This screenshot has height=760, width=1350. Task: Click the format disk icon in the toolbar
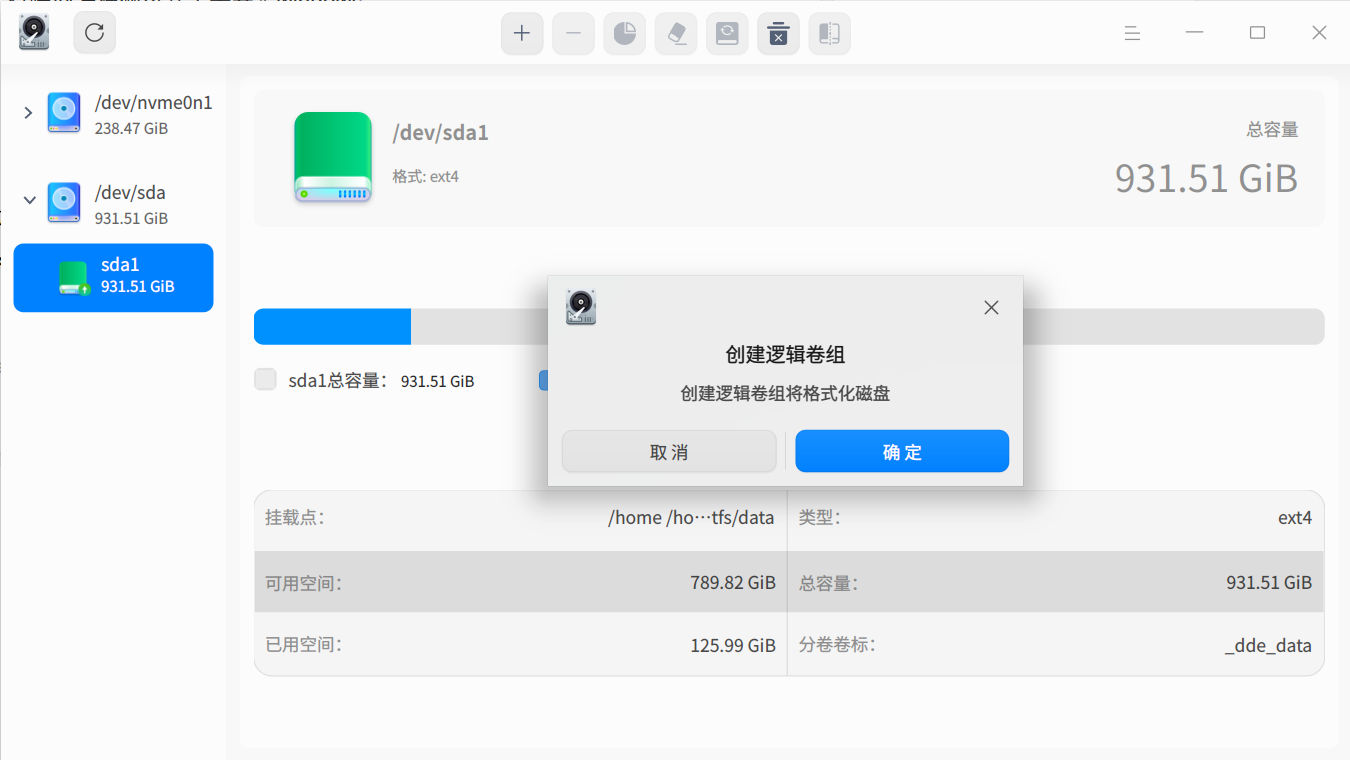[x=727, y=33]
